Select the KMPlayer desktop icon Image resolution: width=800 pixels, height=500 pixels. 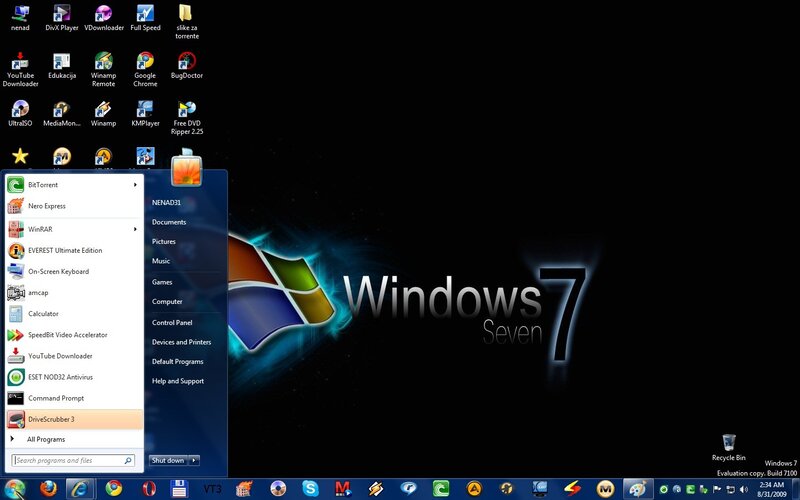[x=145, y=113]
